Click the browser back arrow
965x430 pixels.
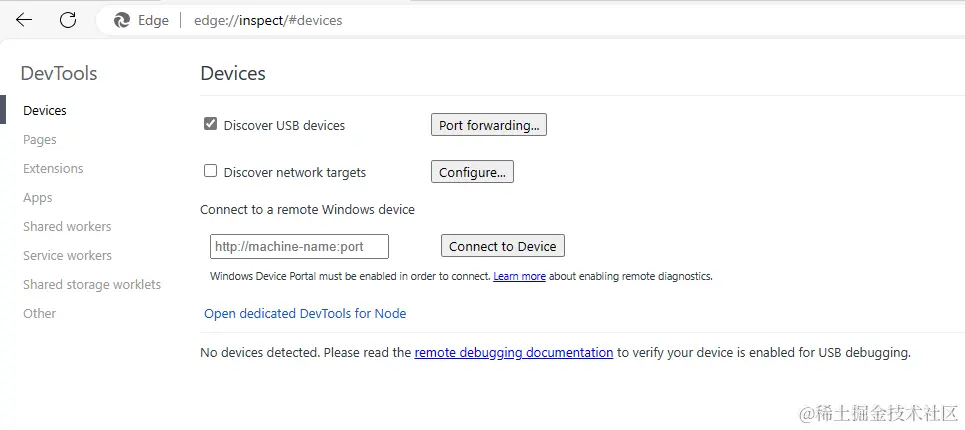pos(24,20)
